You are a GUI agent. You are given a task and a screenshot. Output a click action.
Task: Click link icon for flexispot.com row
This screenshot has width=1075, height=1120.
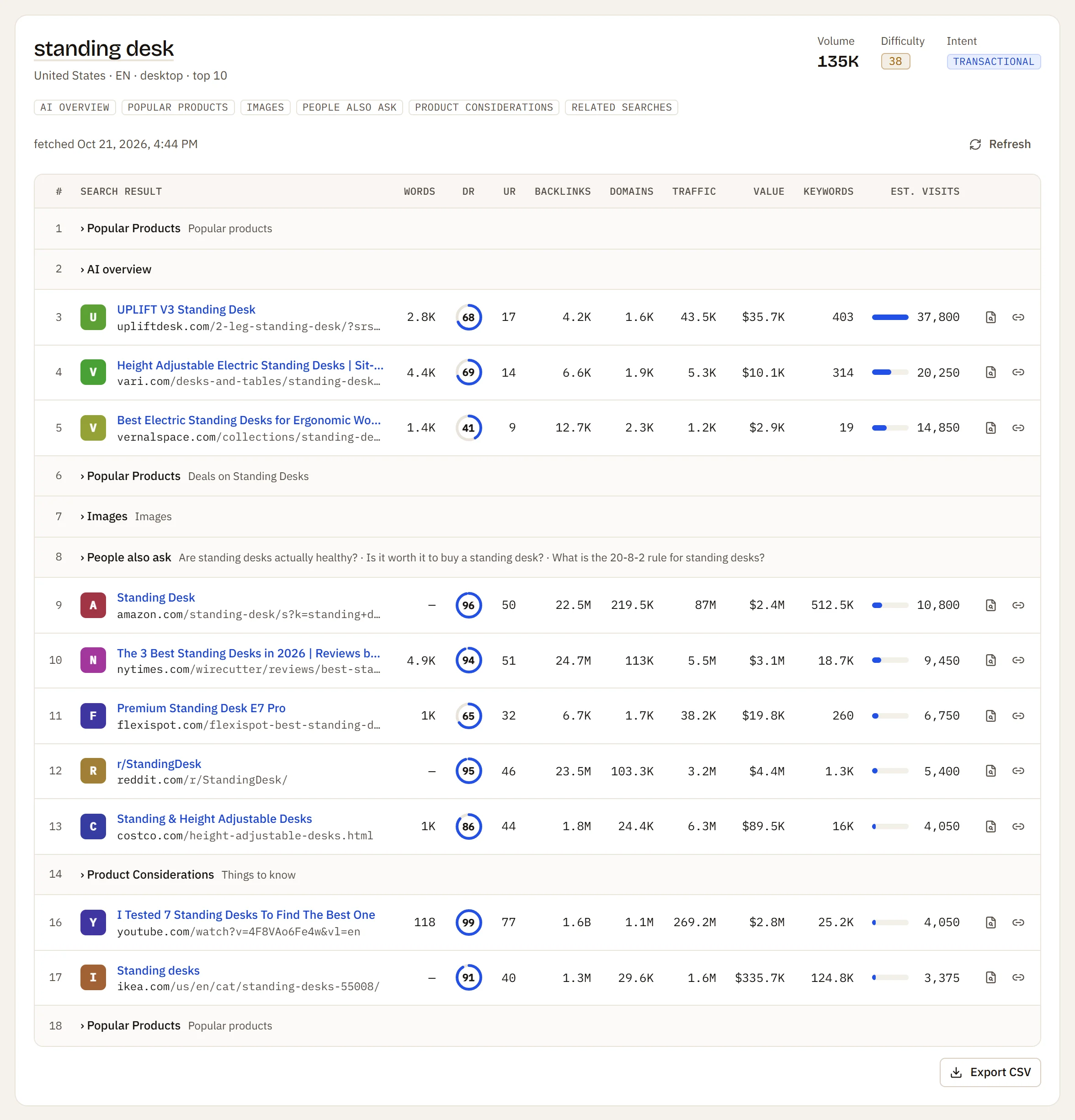click(1018, 715)
